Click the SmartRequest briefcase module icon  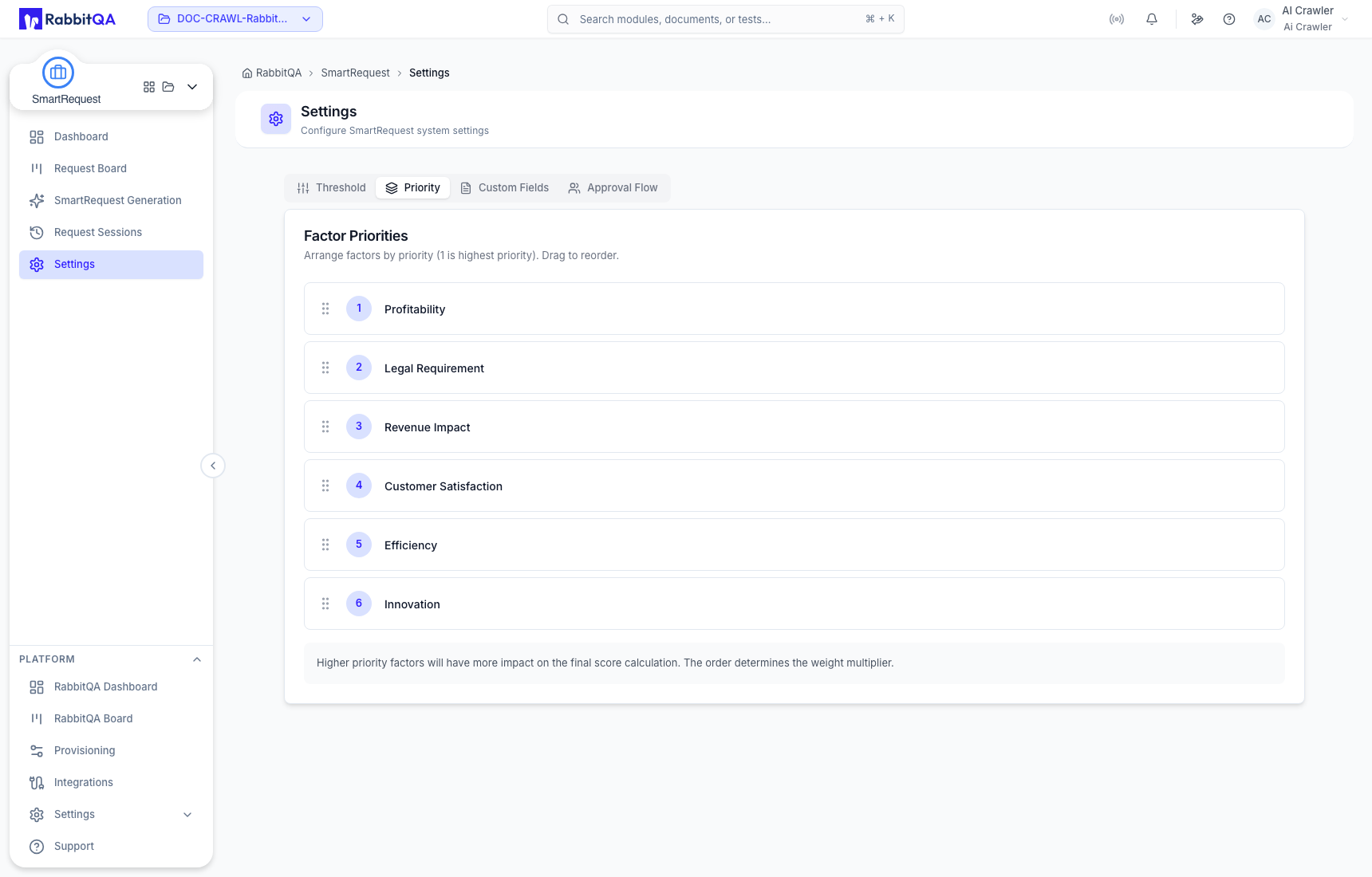point(58,73)
